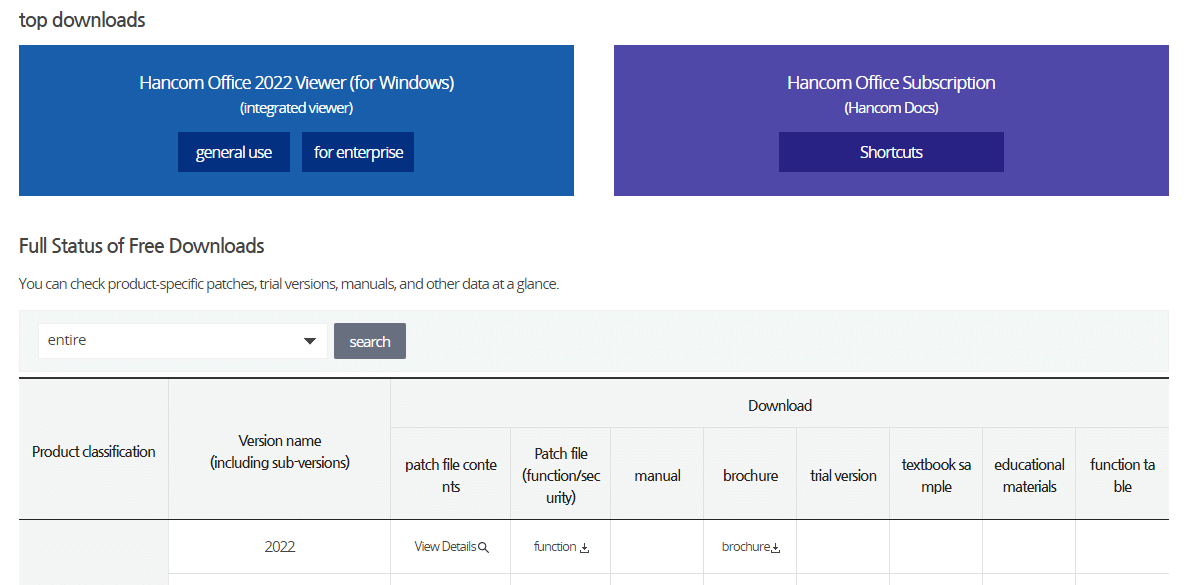Image resolution: width=1200 pixels, height=585 pixels.
Task: Open Hancom Docs via the Shortcuts button
Action: [890, 151]
